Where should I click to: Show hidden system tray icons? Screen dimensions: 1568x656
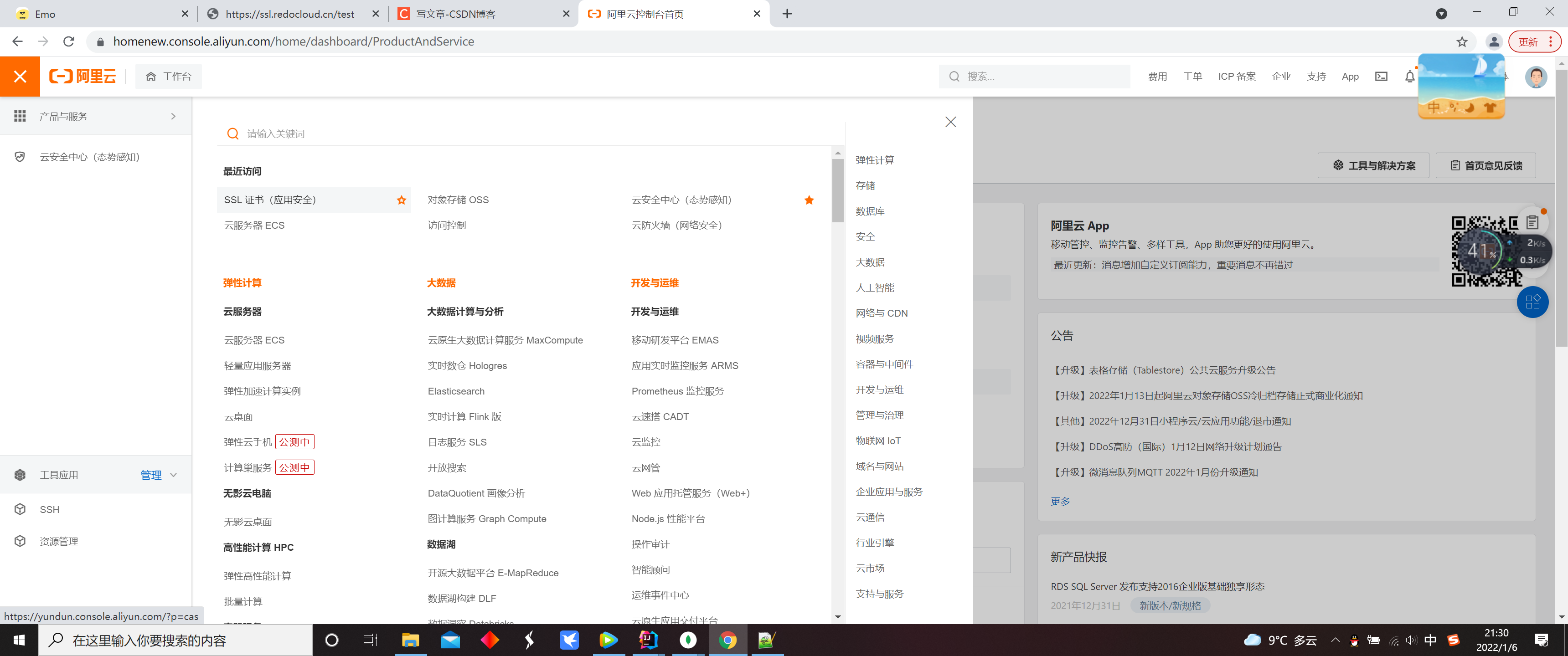tap(1335, 640)
